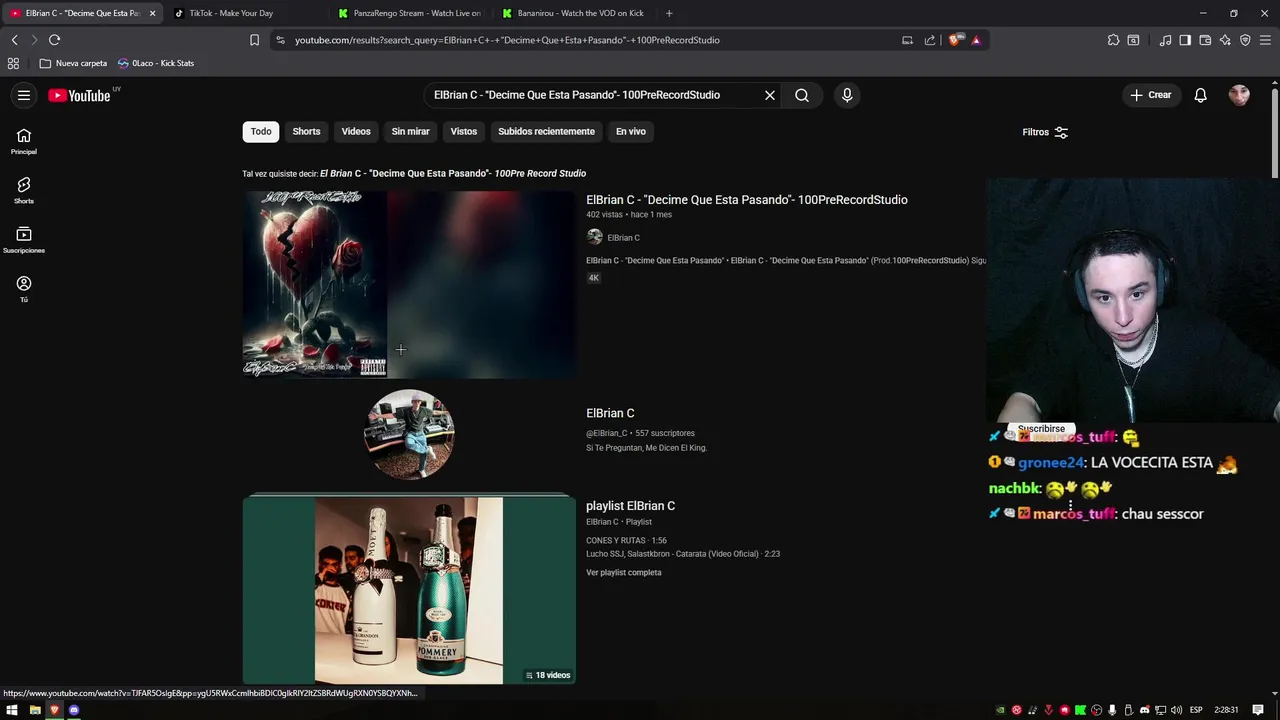Go back with the browser back arrow
Screen dimensions: 1280x720
pos(14,40)
